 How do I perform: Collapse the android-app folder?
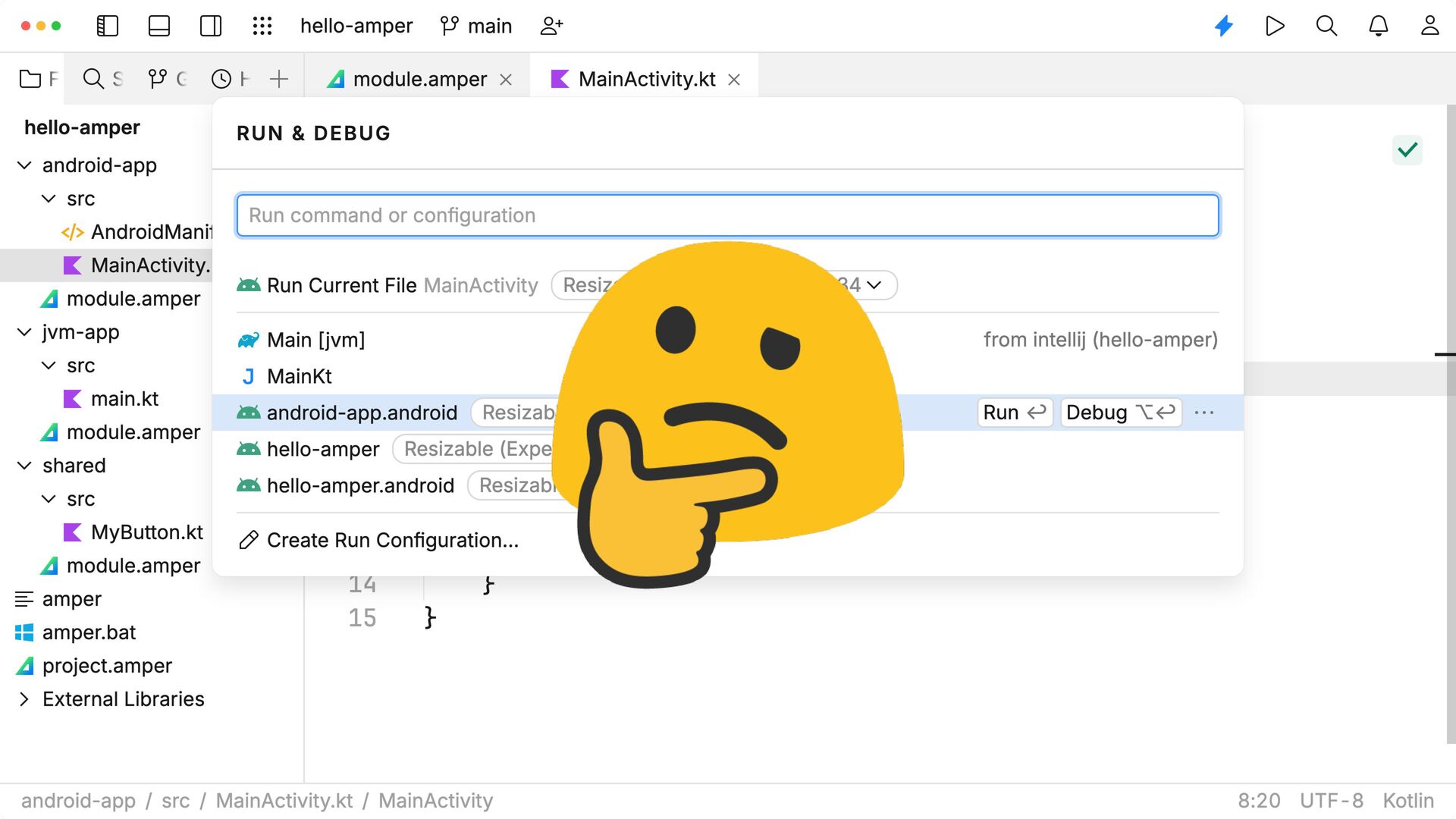click(x=24, y=165)
